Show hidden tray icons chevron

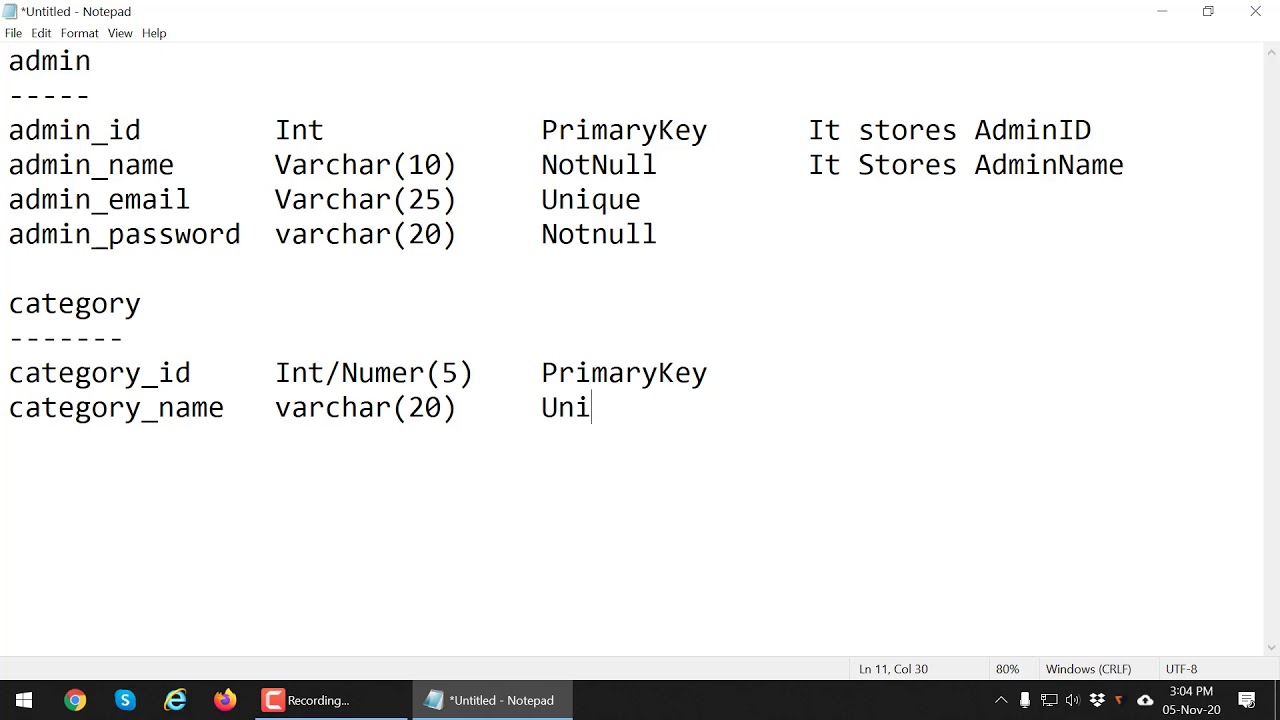pyautogui.click(x=1001, y=700)
